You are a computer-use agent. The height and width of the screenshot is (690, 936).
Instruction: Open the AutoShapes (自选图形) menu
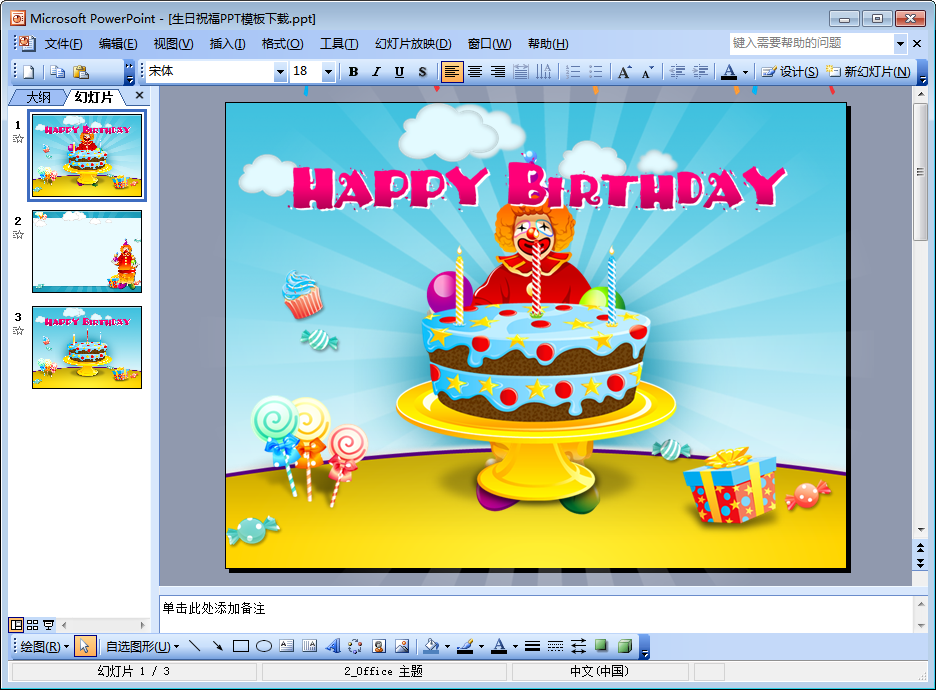pyautogui.click(x=142, y=646)
